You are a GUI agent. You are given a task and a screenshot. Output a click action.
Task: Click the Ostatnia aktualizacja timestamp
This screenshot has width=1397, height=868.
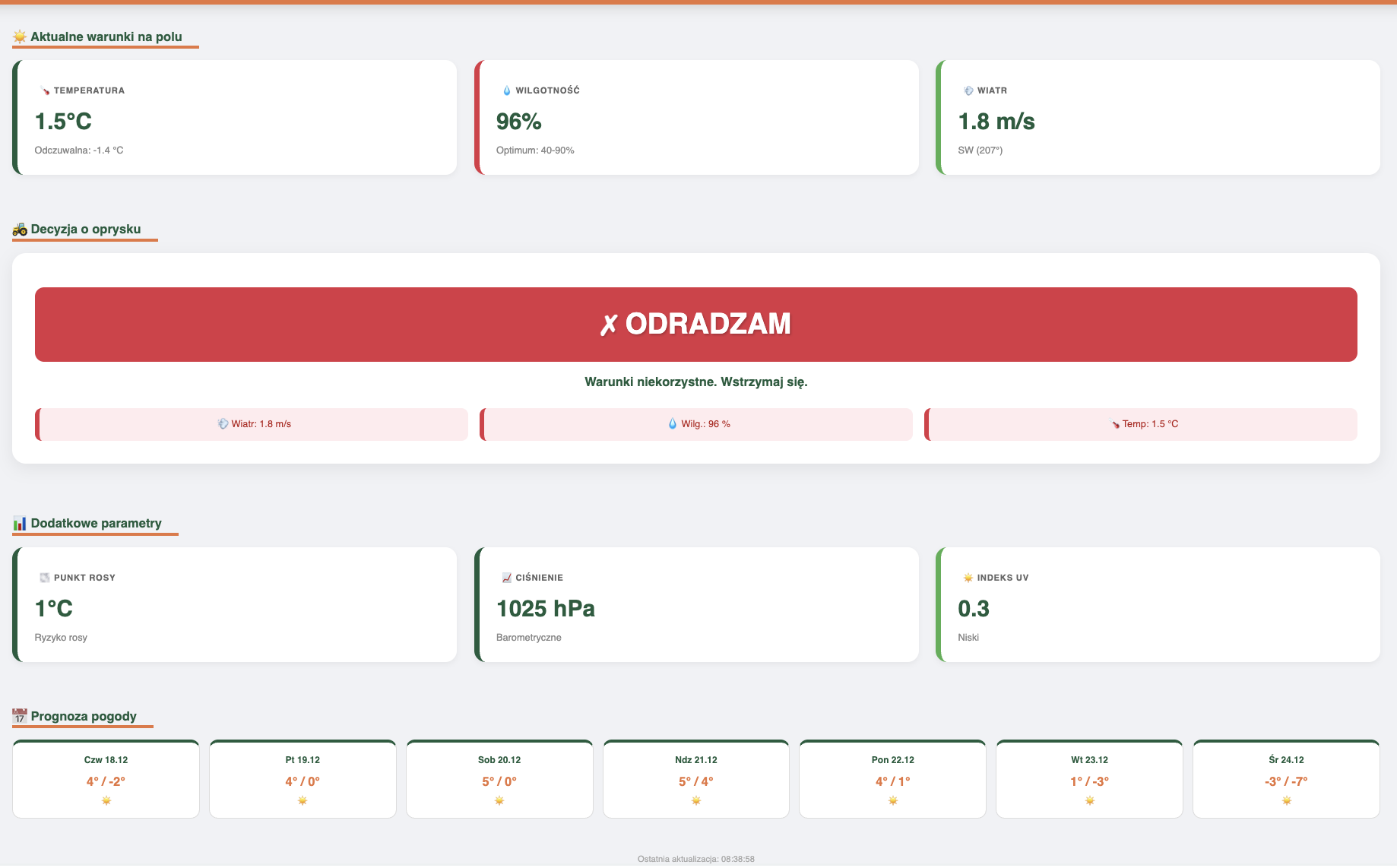coord(695,859)
